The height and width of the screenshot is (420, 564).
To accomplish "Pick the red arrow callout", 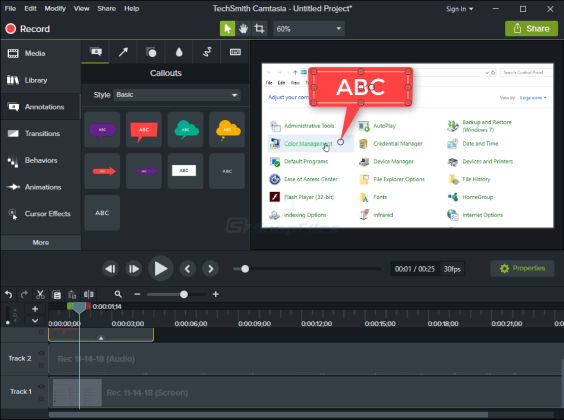I will point(102,171).
